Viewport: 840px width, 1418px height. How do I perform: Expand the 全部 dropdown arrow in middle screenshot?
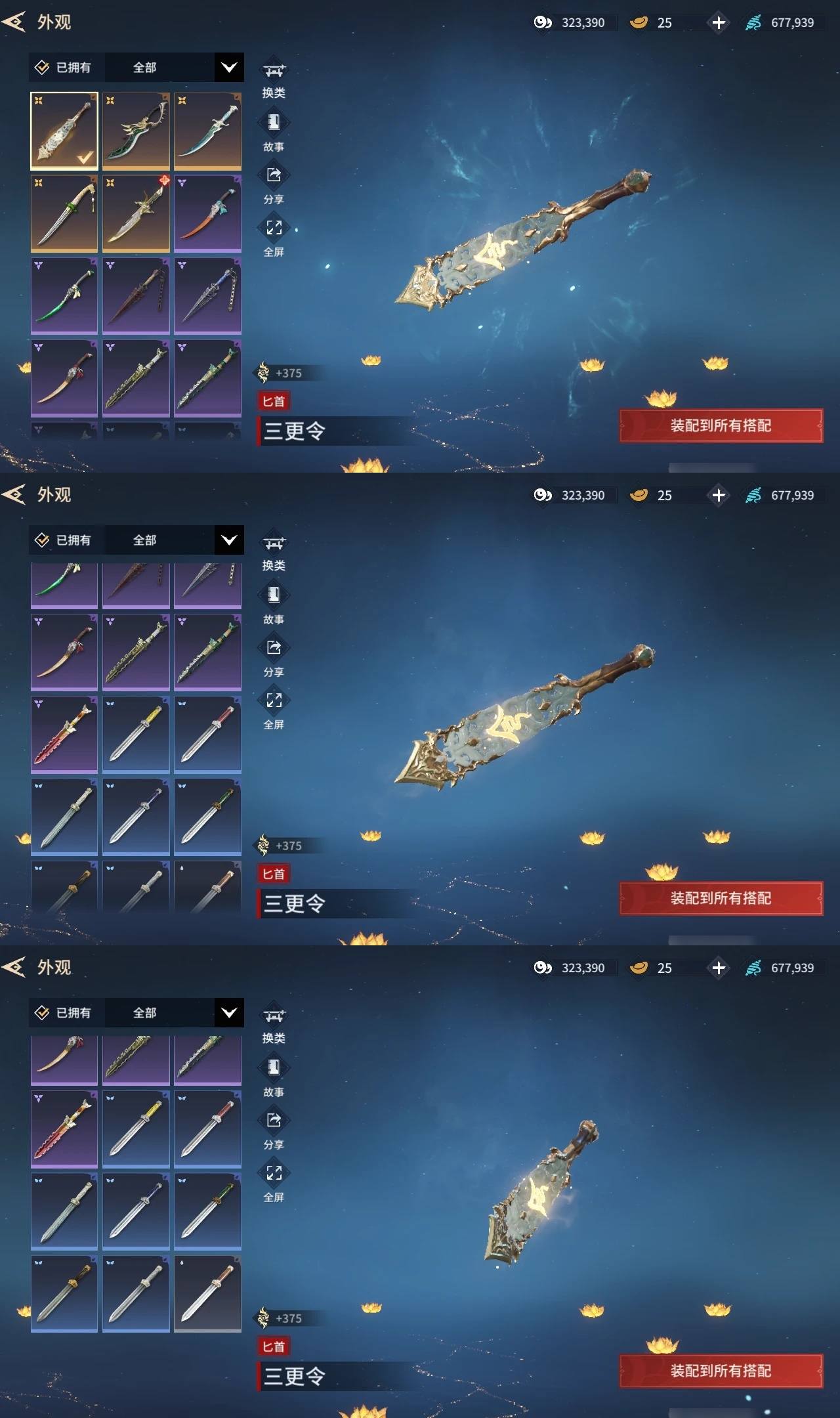(229, 540)
